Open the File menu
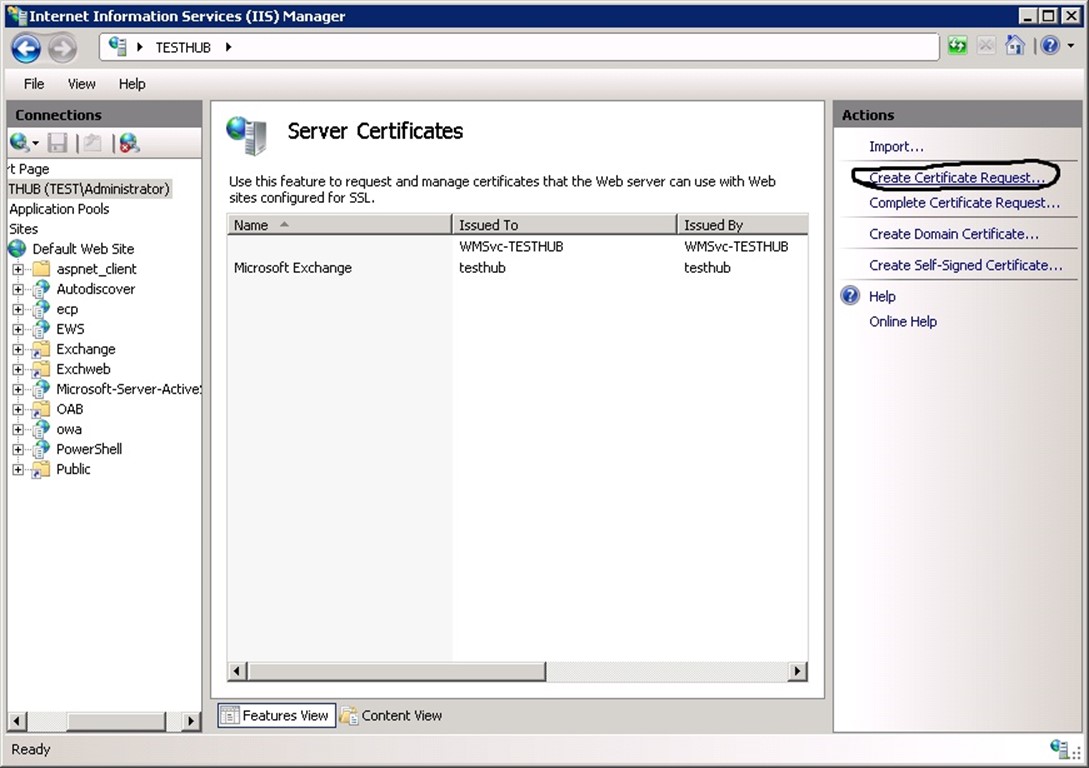Viewport: 1089px width, 768px height. (x=34, y=84)
